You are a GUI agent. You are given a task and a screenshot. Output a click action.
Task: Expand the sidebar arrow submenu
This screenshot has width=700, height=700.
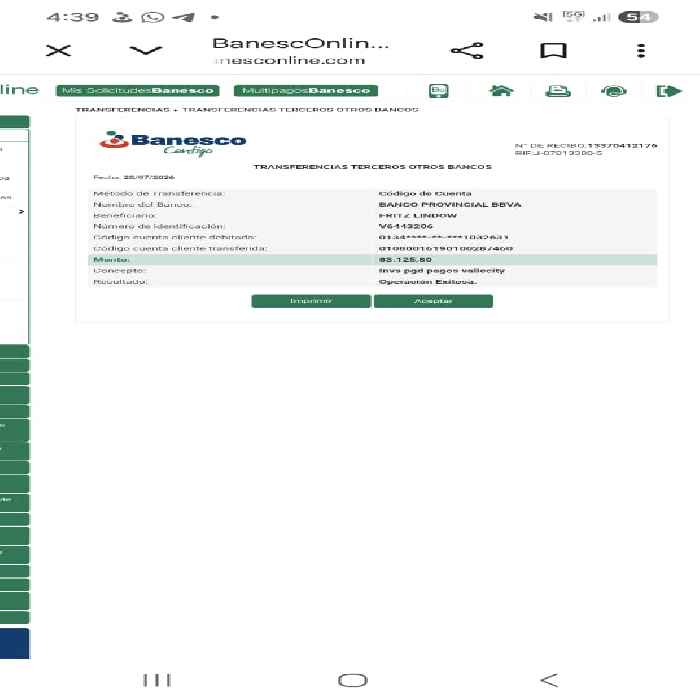(x=21, y=212)
